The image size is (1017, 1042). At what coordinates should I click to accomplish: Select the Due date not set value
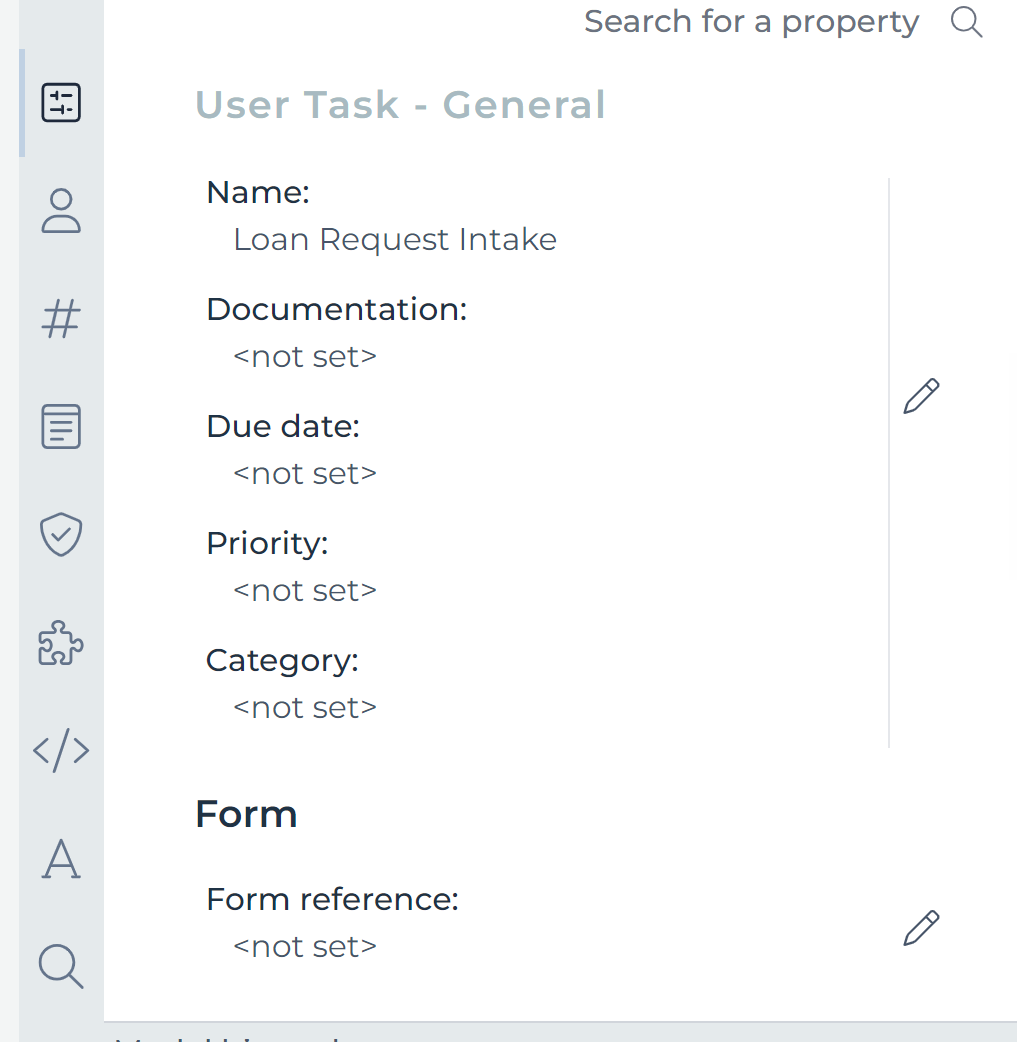[x=304, y=473]
